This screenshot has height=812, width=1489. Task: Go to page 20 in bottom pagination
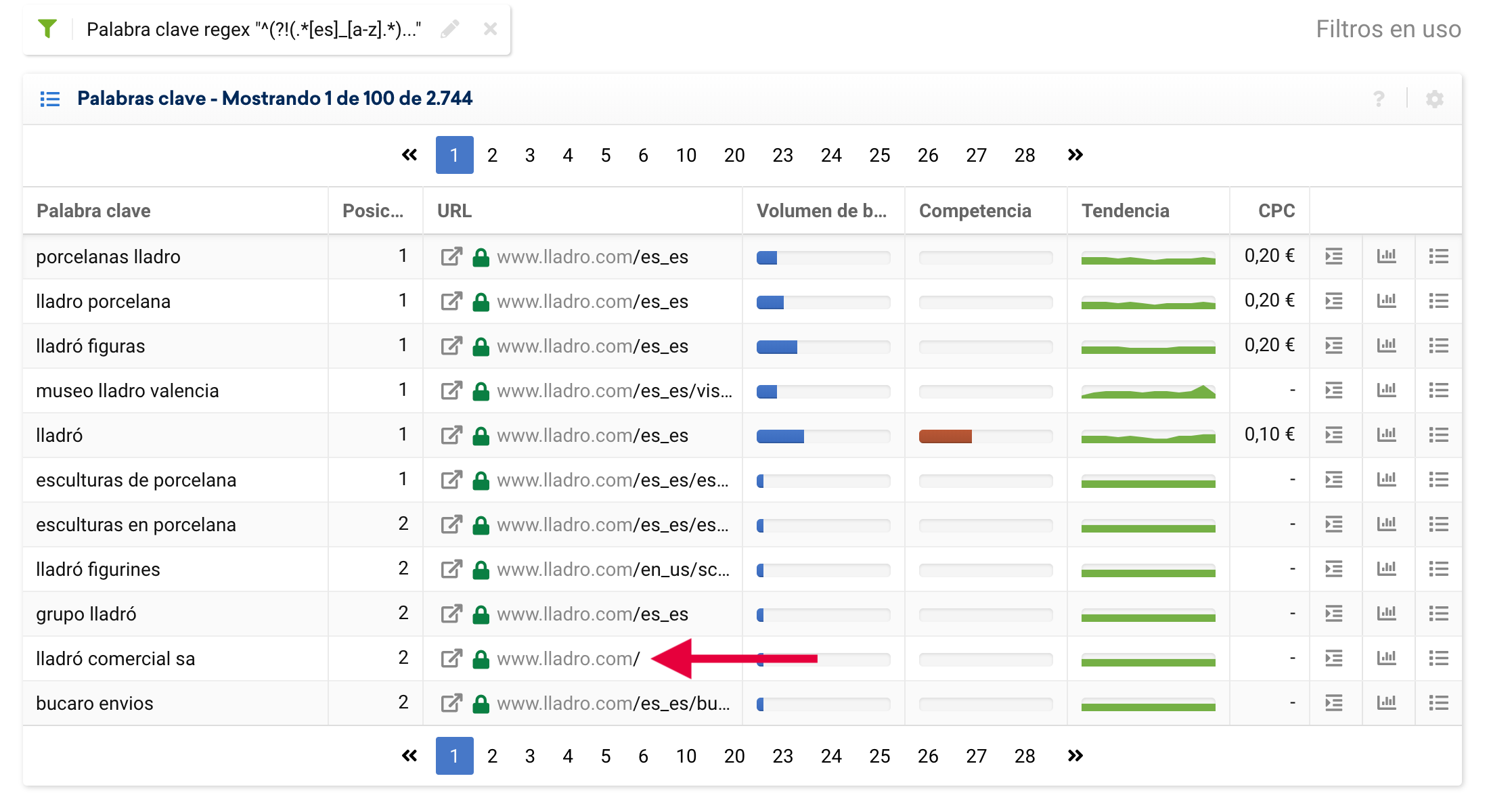pyautogui.click(x=734, y=756)
